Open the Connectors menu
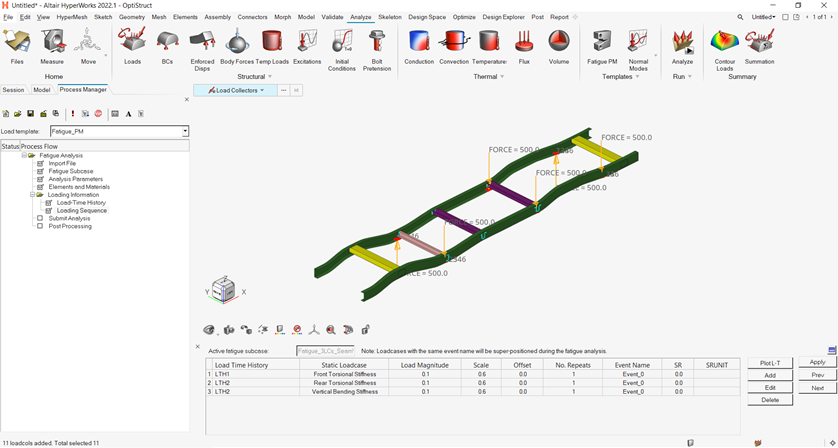The image size is (838, 448). coord(252,17)
